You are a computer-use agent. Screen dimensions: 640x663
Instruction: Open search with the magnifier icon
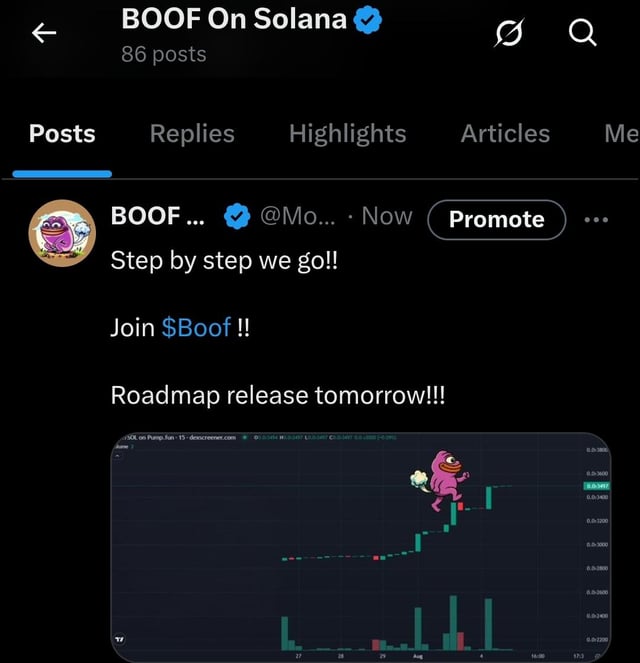(x=582, y=34)
